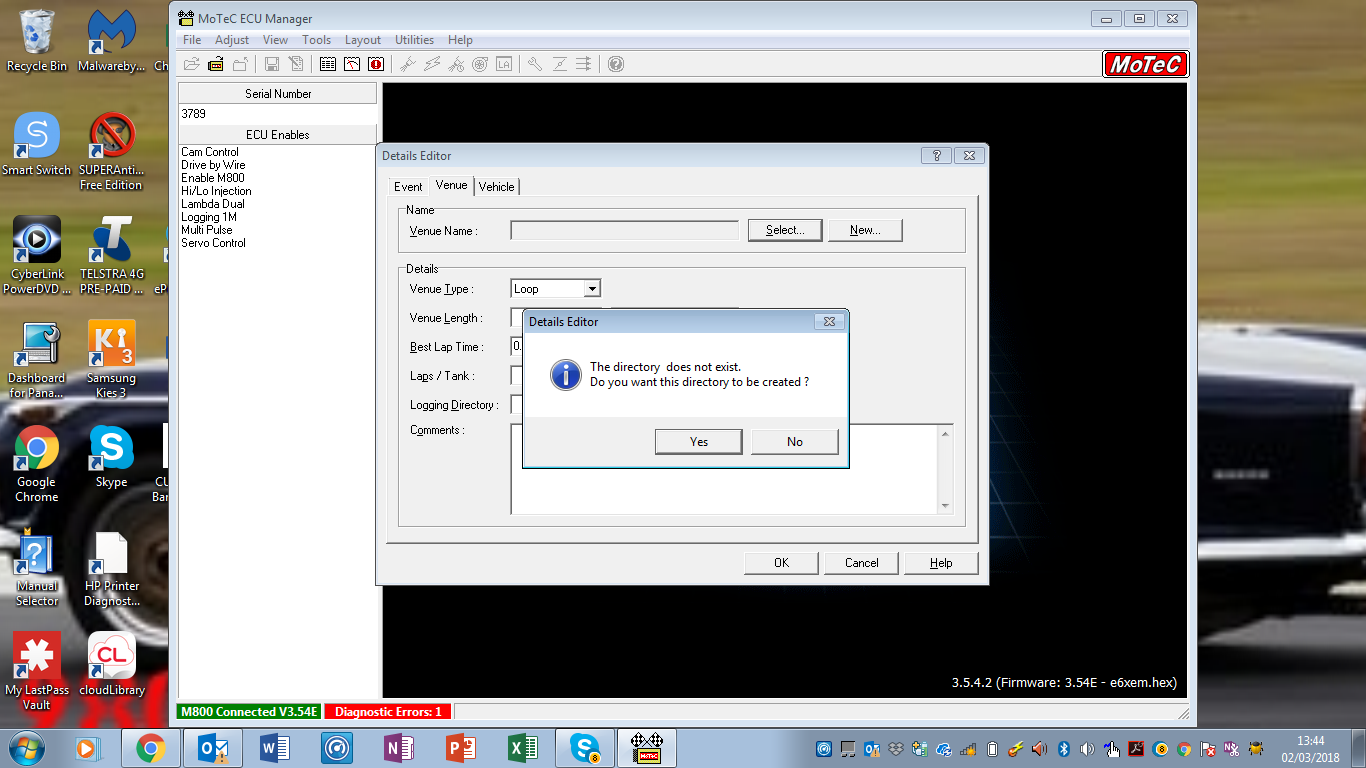
Task: Click the Comments scrollbar up arrow
Action: pyautogui.click(x=945, y=433)
